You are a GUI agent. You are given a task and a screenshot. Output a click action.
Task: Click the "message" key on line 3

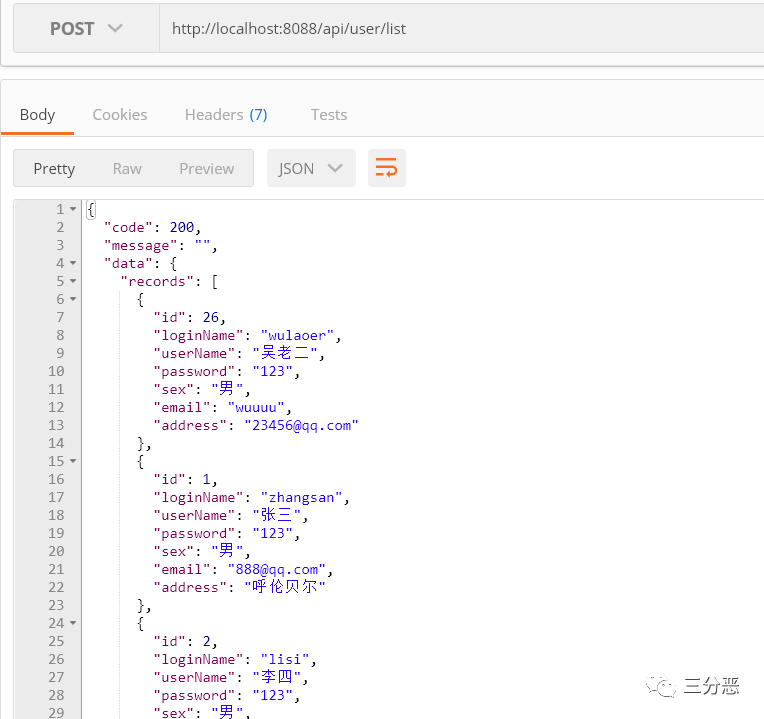[x=140, y=246]
